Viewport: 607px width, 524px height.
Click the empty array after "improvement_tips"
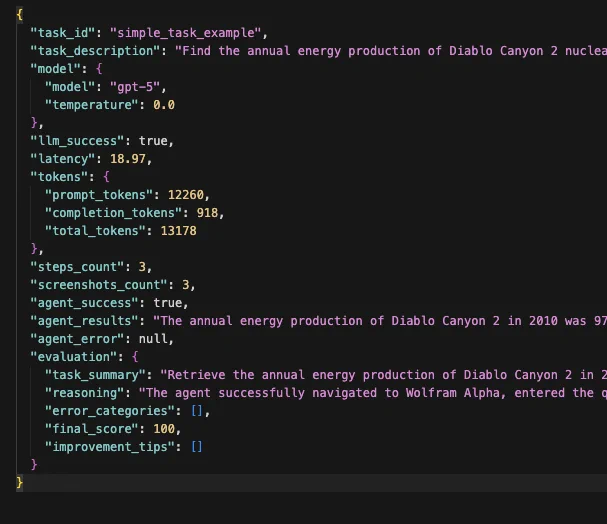pyautogui.click(x=197, y=447)
